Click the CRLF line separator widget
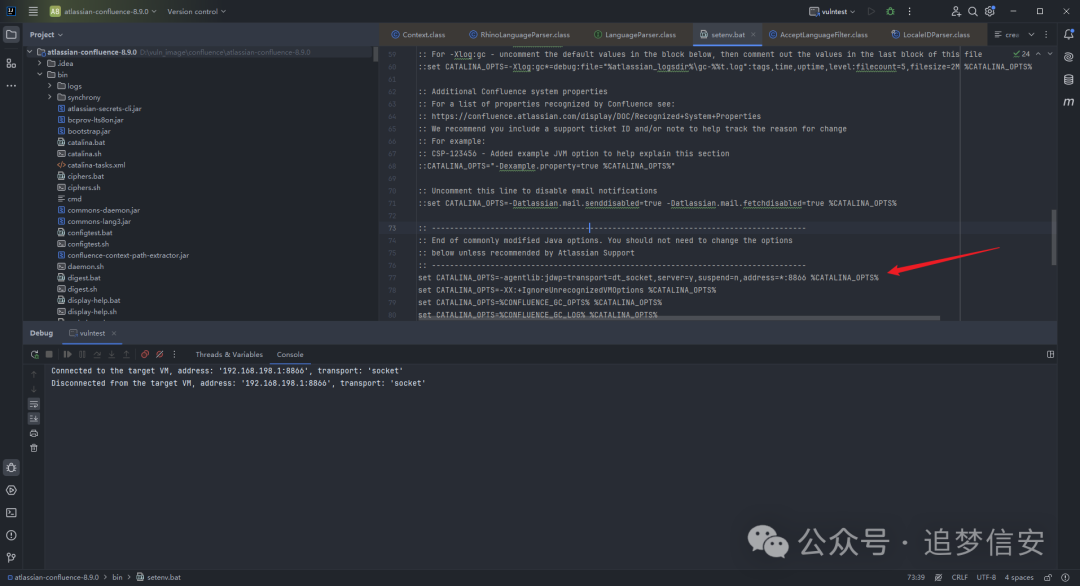Screen dimensions: 1080x586 (x=959, y=577)
